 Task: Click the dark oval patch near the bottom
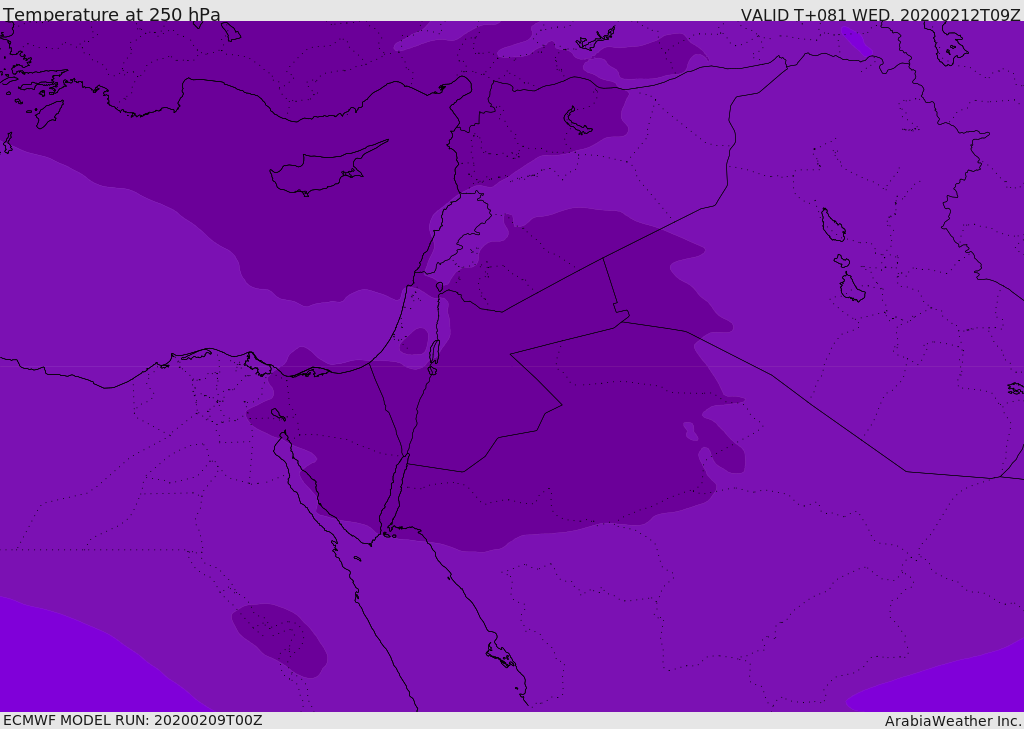pyautogui.click(x=279, y=637)
